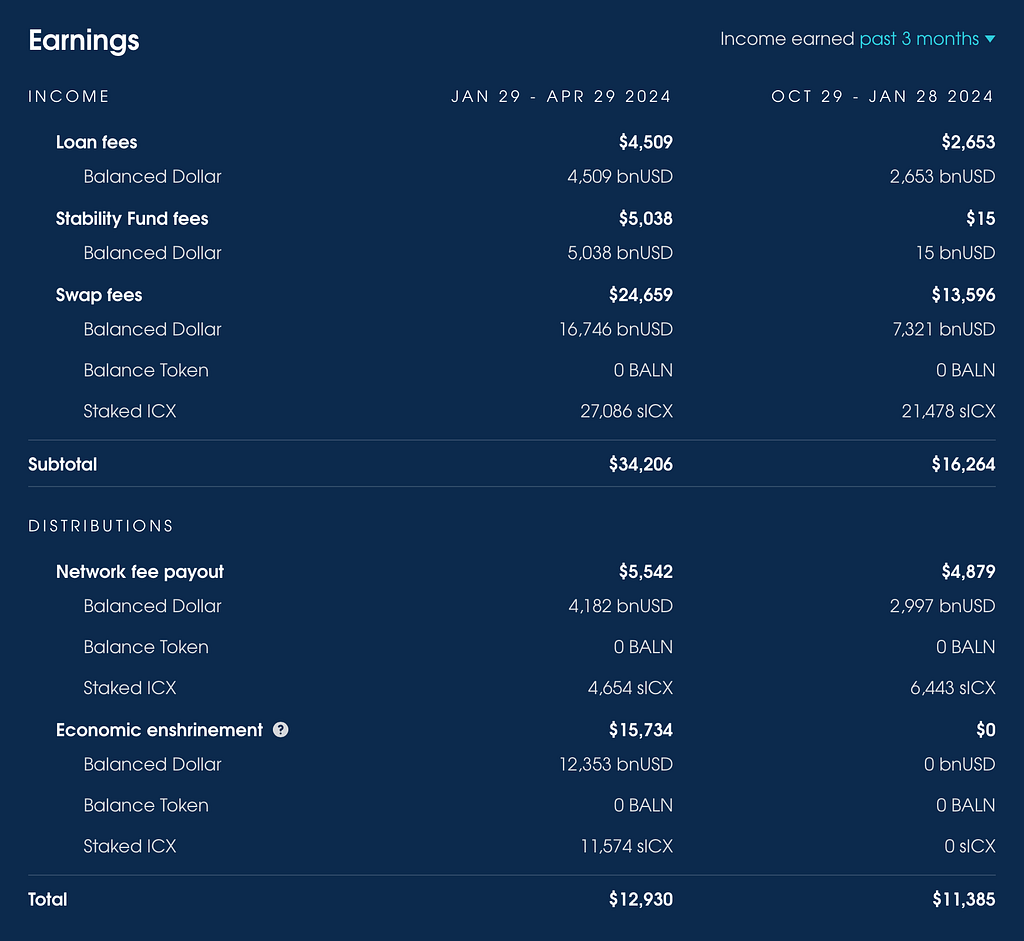Screen dimensions: 1024x941
Task: Click the $15,734 enshrinement amount
Action: (641, 729)
